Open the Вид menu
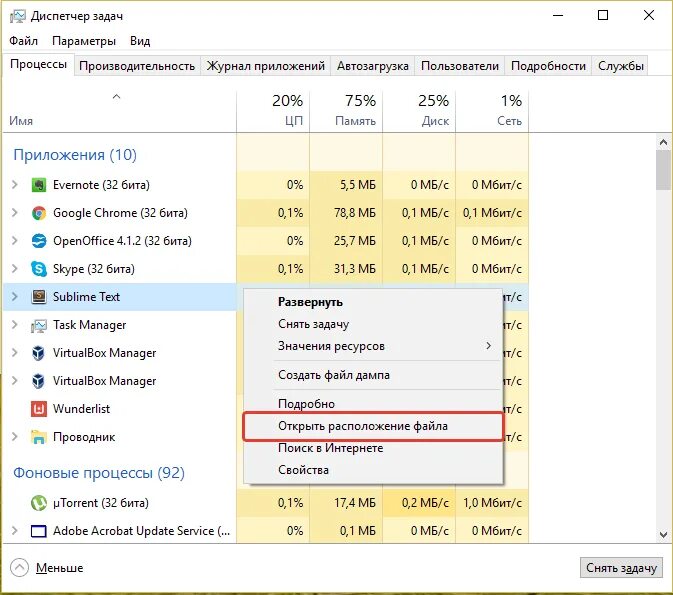Viewport: 673px width, 595px height. pyautogui.click(x=140, y=41)
